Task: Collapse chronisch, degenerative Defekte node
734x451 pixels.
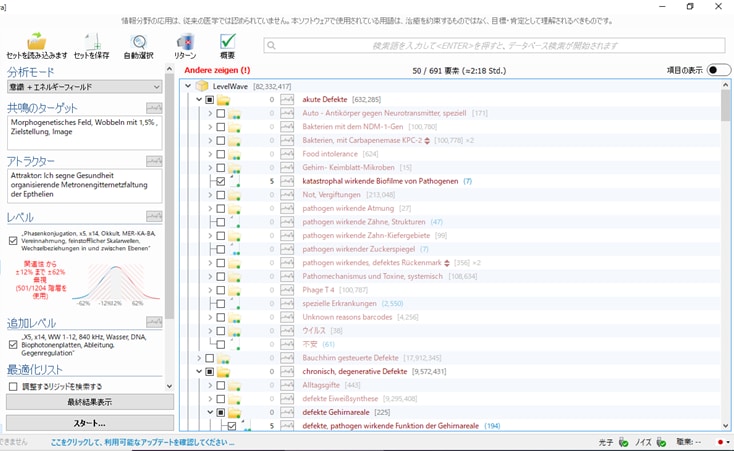Action: [199, 372]
